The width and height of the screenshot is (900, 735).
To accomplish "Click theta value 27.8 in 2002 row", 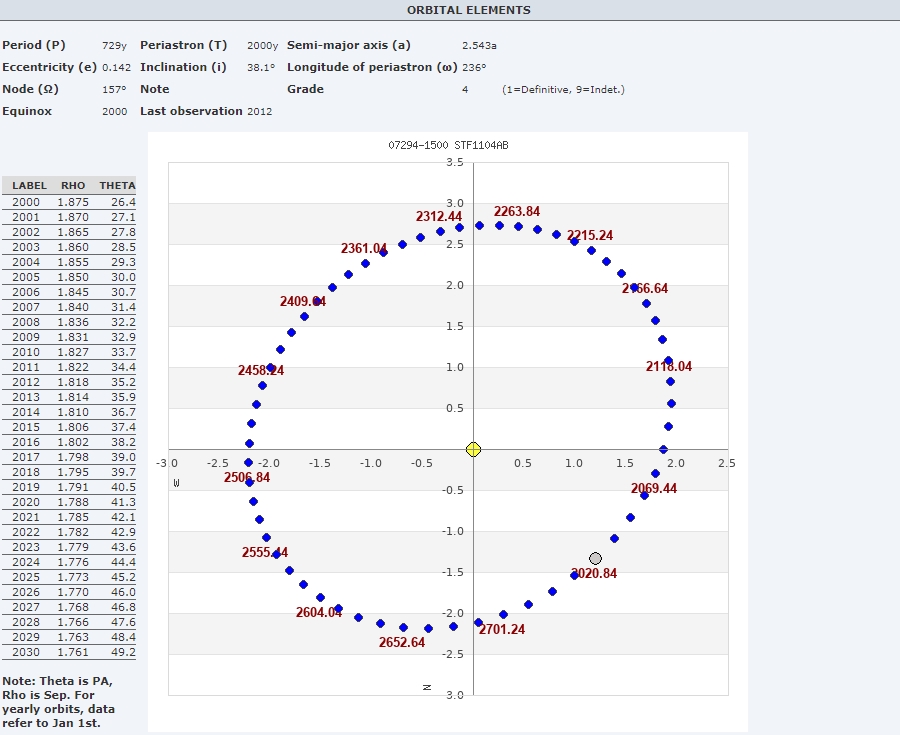I will click(123, 232).
